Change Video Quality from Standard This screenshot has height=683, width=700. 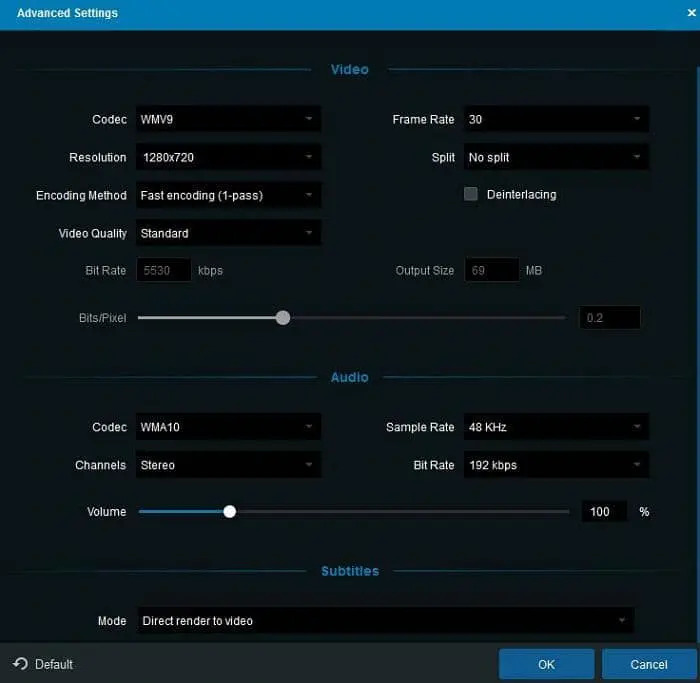point(228,233)
